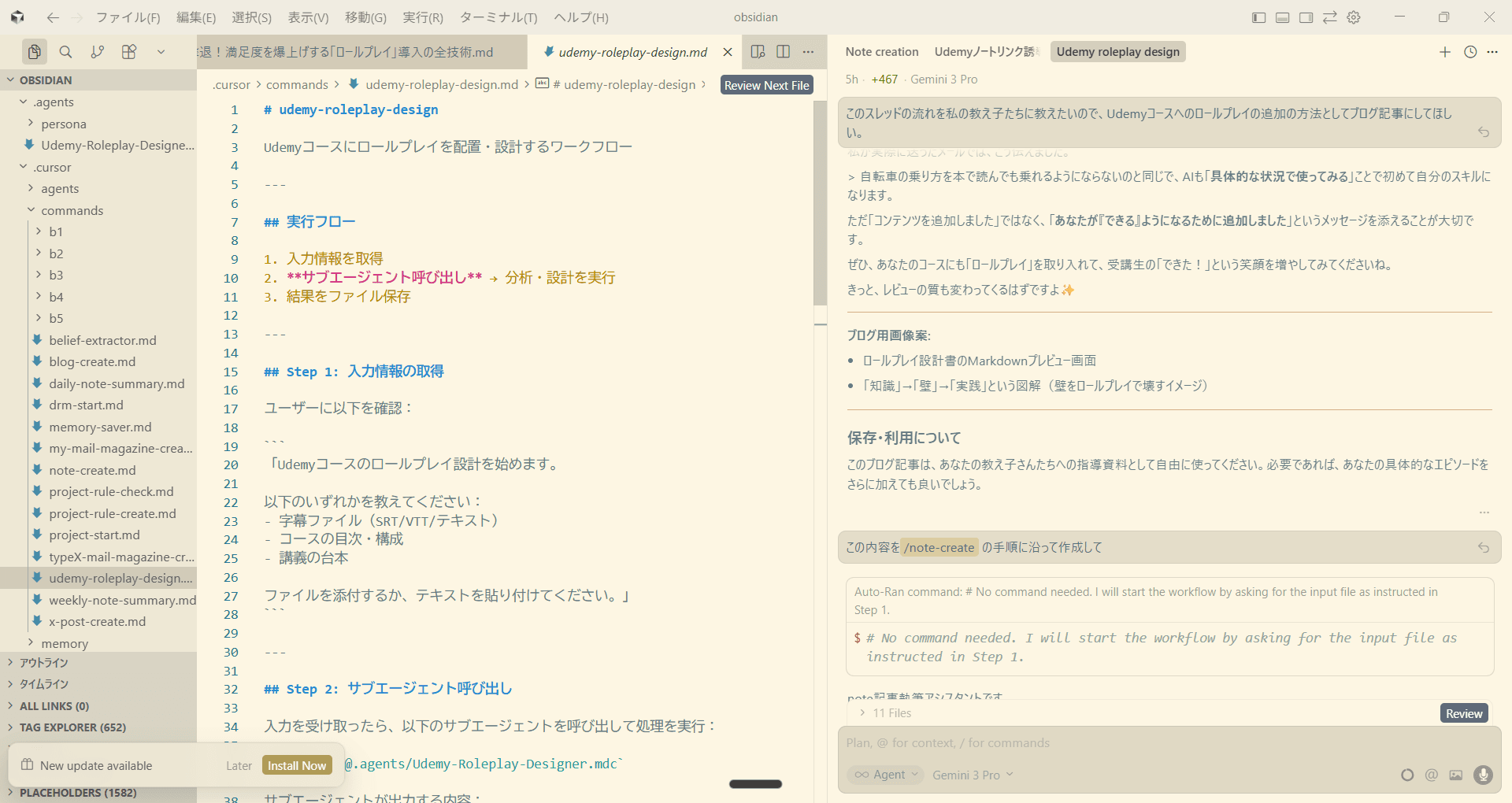The height and width of the screenshot is (803, 1512).
Task: Open the ターミナル(T) menu
Action: pos(498,17)
